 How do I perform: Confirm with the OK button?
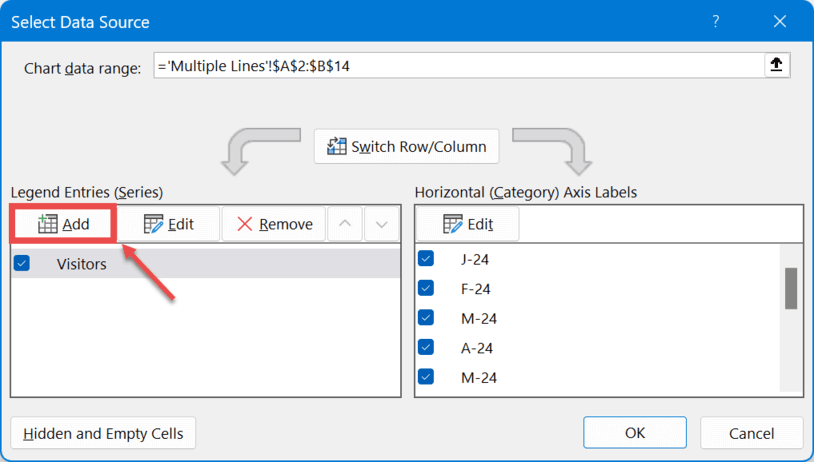(x=635, y=433)
